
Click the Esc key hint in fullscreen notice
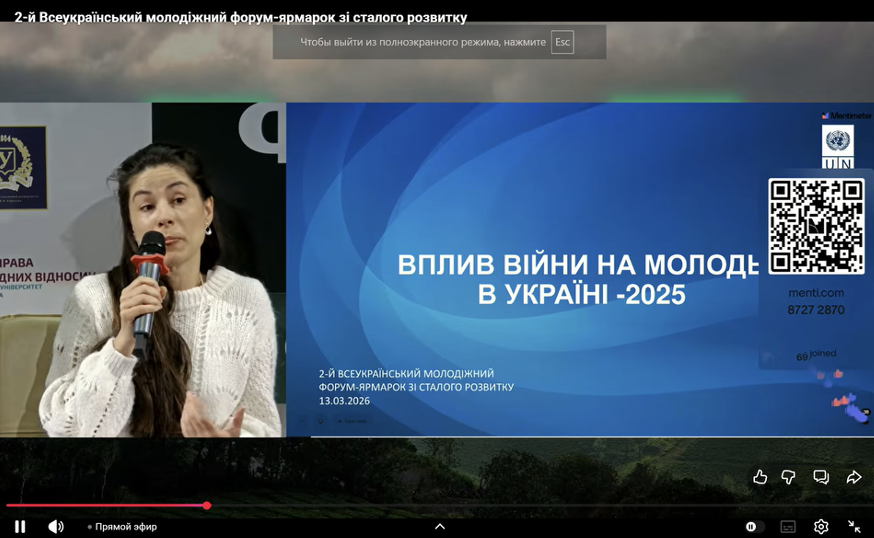[x=562, y=42]
